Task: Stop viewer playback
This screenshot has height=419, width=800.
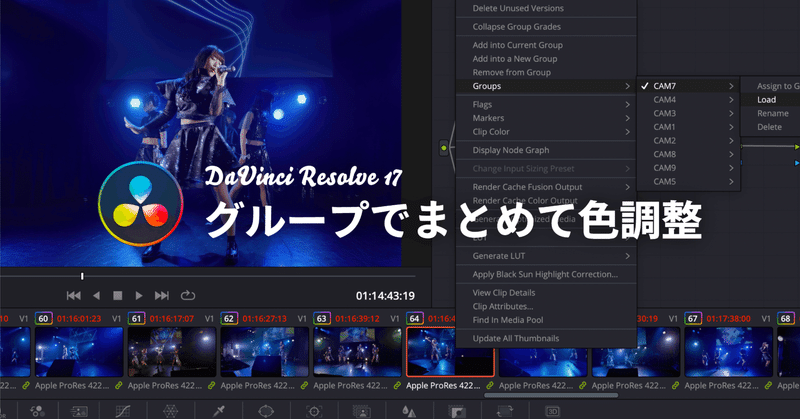Action: 117,295
